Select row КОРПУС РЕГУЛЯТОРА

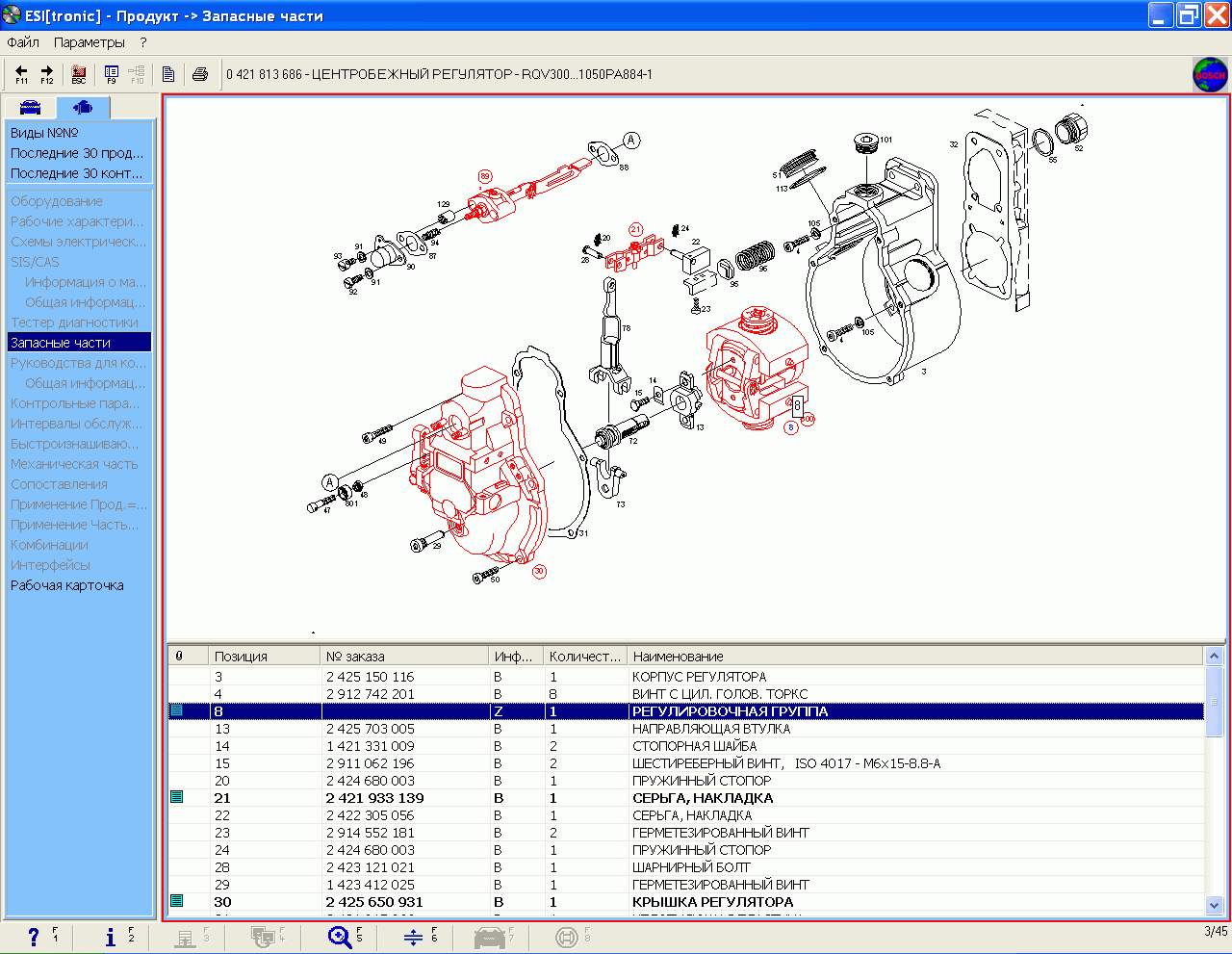686,677
